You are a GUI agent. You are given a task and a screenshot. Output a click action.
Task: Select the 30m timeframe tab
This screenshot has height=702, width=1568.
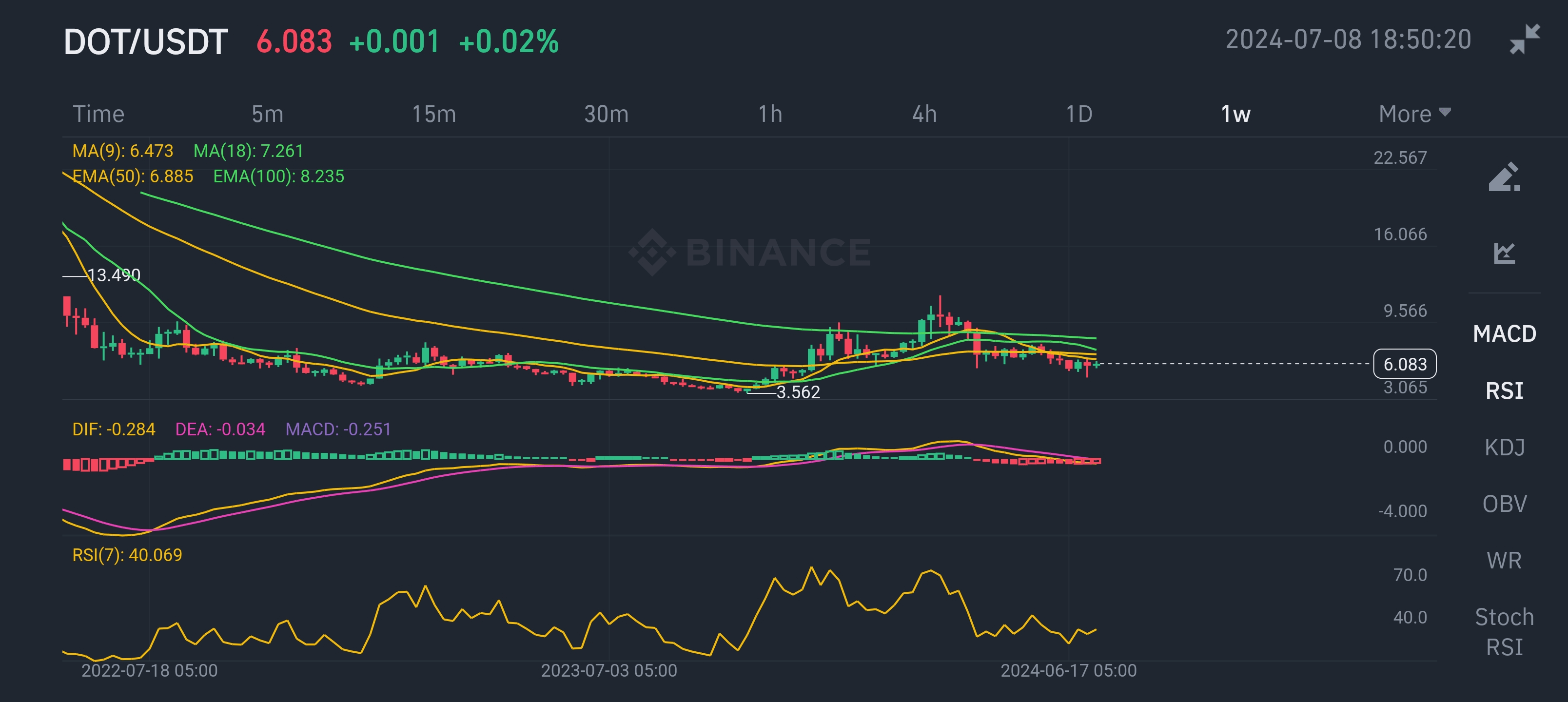click(606, 114)
